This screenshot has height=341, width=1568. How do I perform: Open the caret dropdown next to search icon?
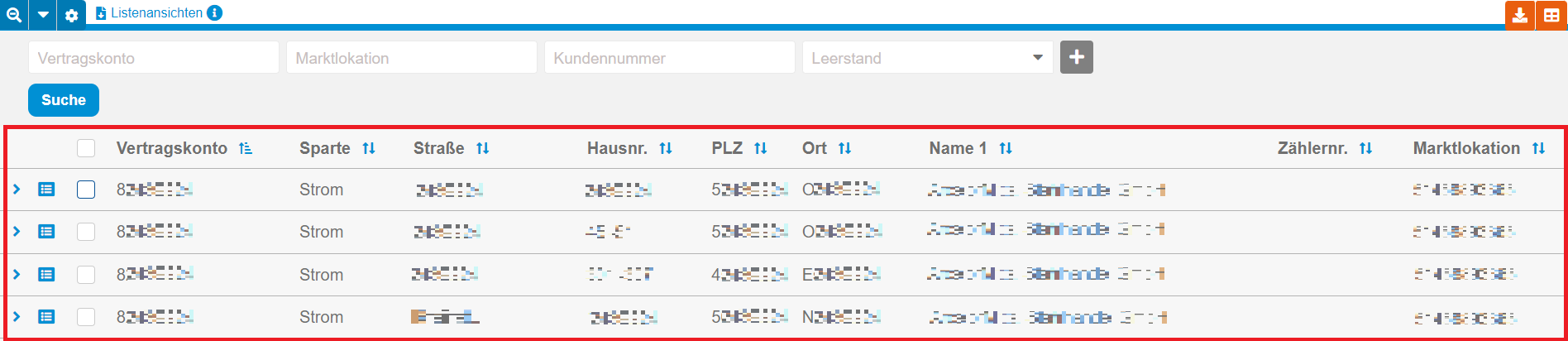coord(43,14)
